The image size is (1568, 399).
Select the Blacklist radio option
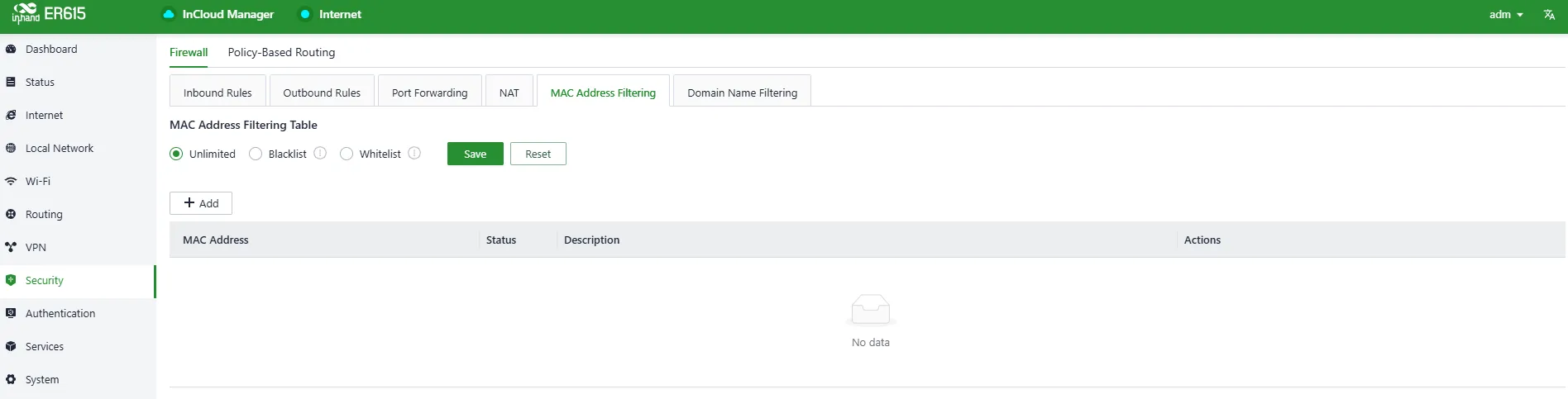256,154
